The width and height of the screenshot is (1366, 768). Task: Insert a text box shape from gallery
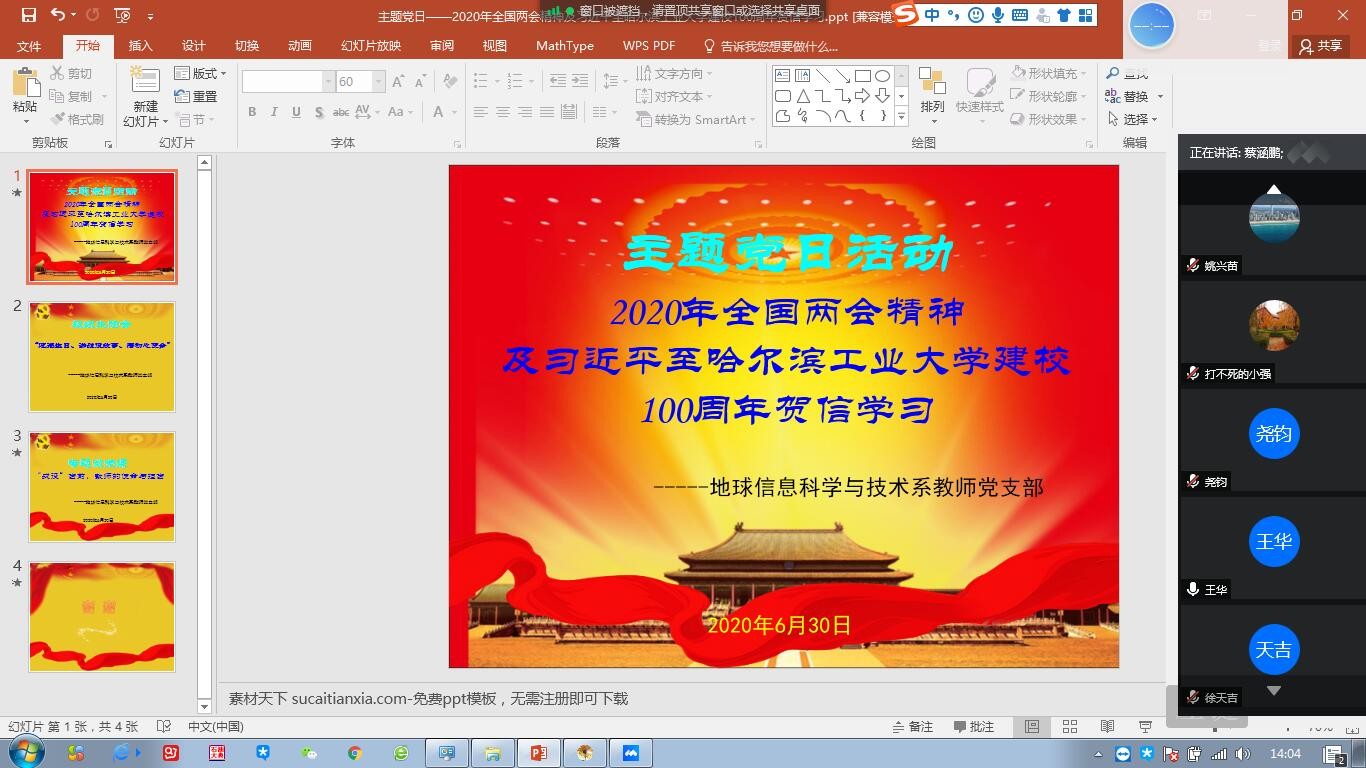[x=783, y=76]
